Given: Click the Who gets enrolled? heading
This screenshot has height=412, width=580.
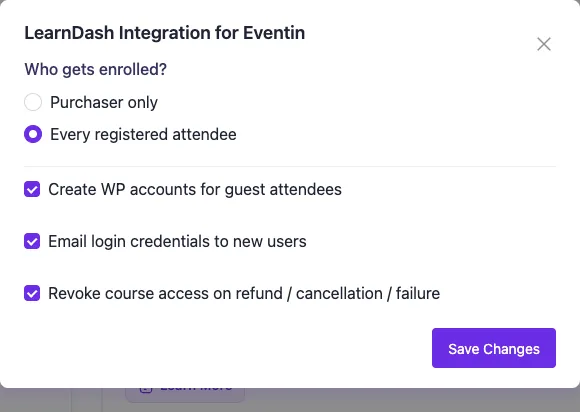Looking at the screenshot, I should 95,69.
